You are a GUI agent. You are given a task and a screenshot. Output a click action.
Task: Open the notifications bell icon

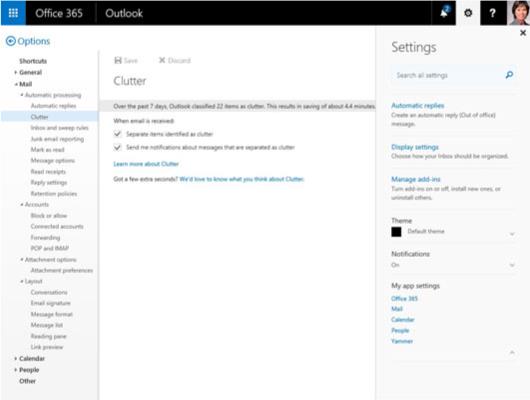444,13
